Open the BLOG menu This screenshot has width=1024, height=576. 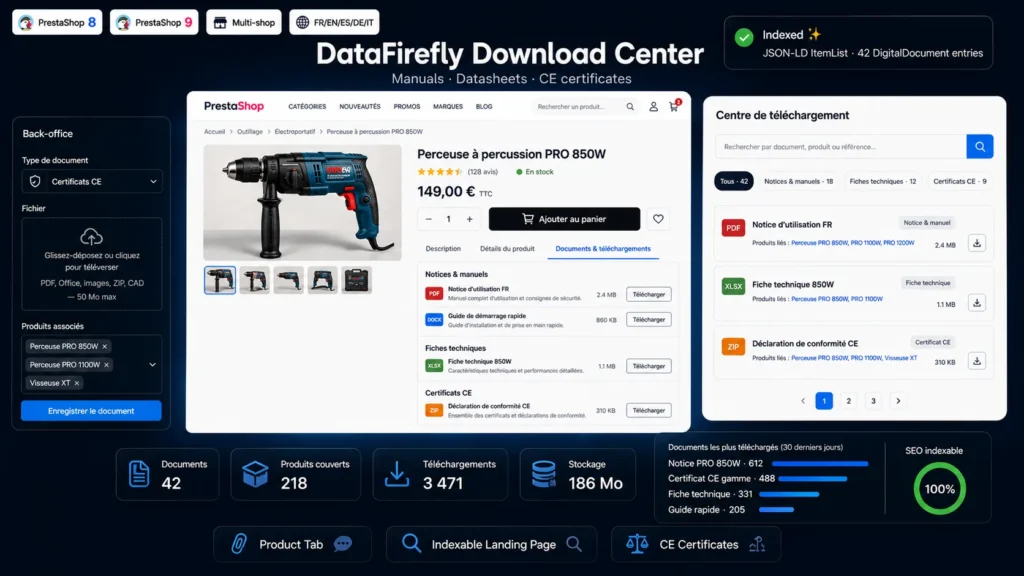(484, 106)
